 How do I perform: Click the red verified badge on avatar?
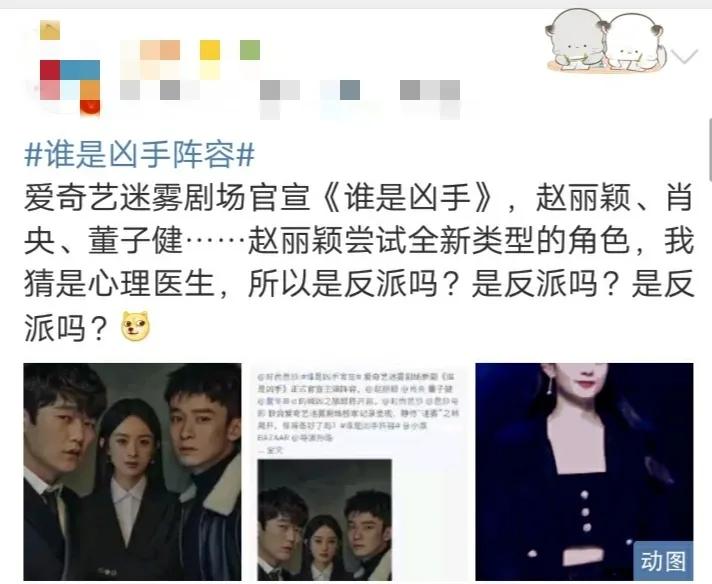90,107
